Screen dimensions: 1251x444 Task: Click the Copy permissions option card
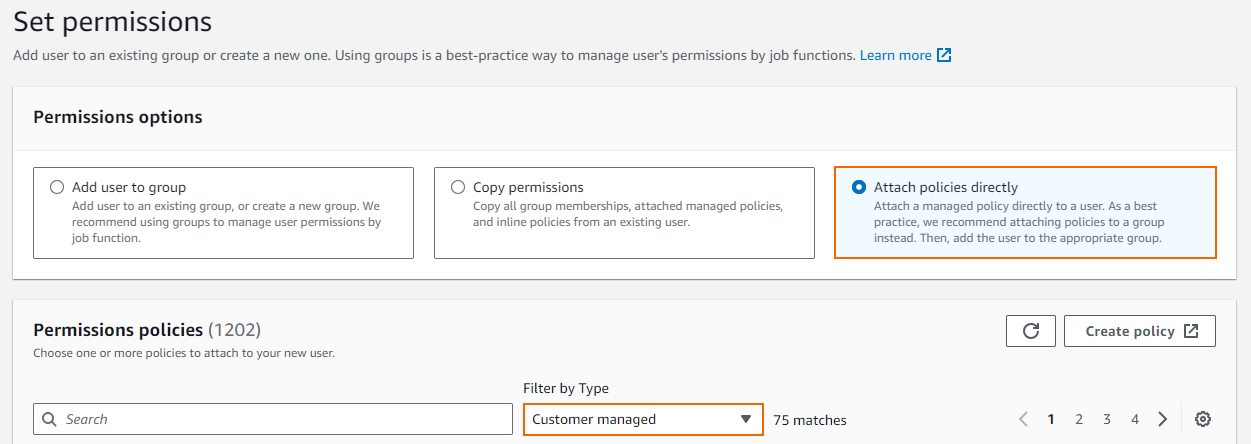[624, 213]
